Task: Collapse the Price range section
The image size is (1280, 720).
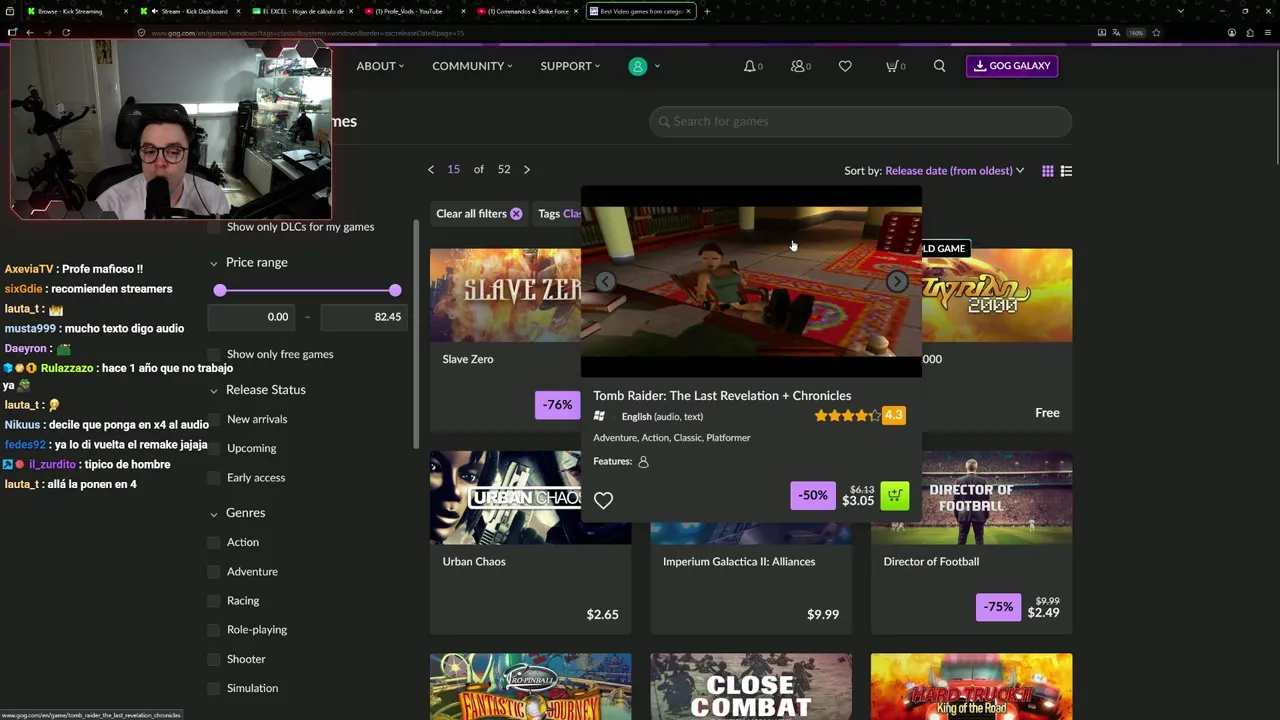Action: tap(214, 263)
